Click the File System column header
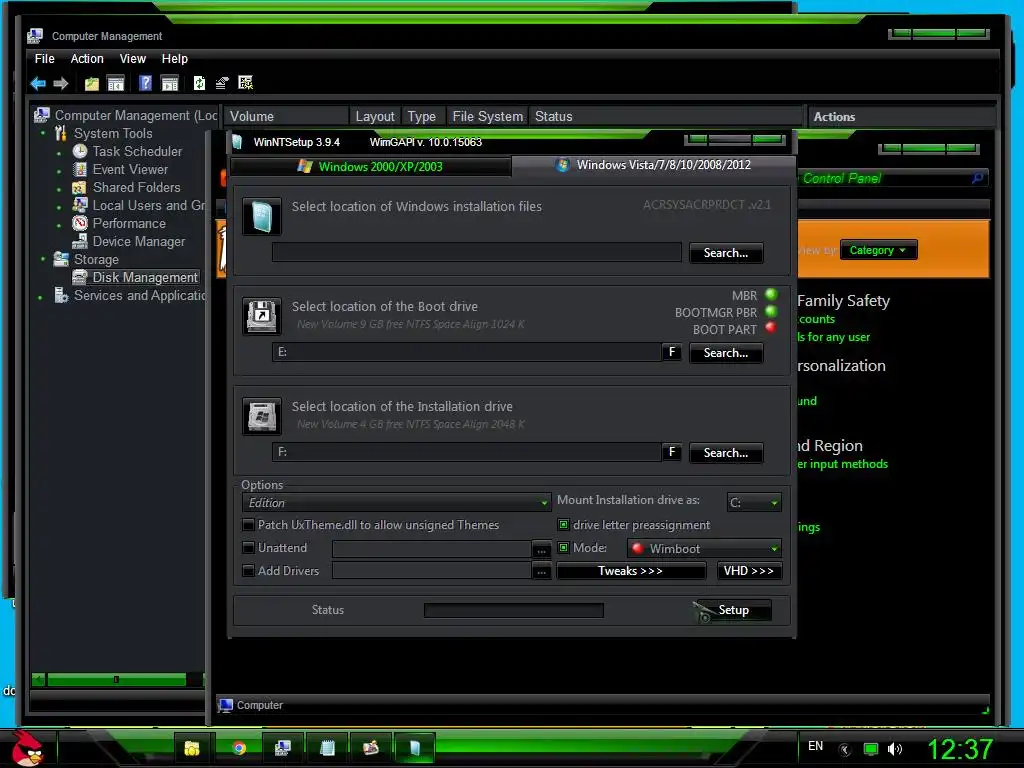The height and width of the screenshot is (768, 1024). pos(487,116)
